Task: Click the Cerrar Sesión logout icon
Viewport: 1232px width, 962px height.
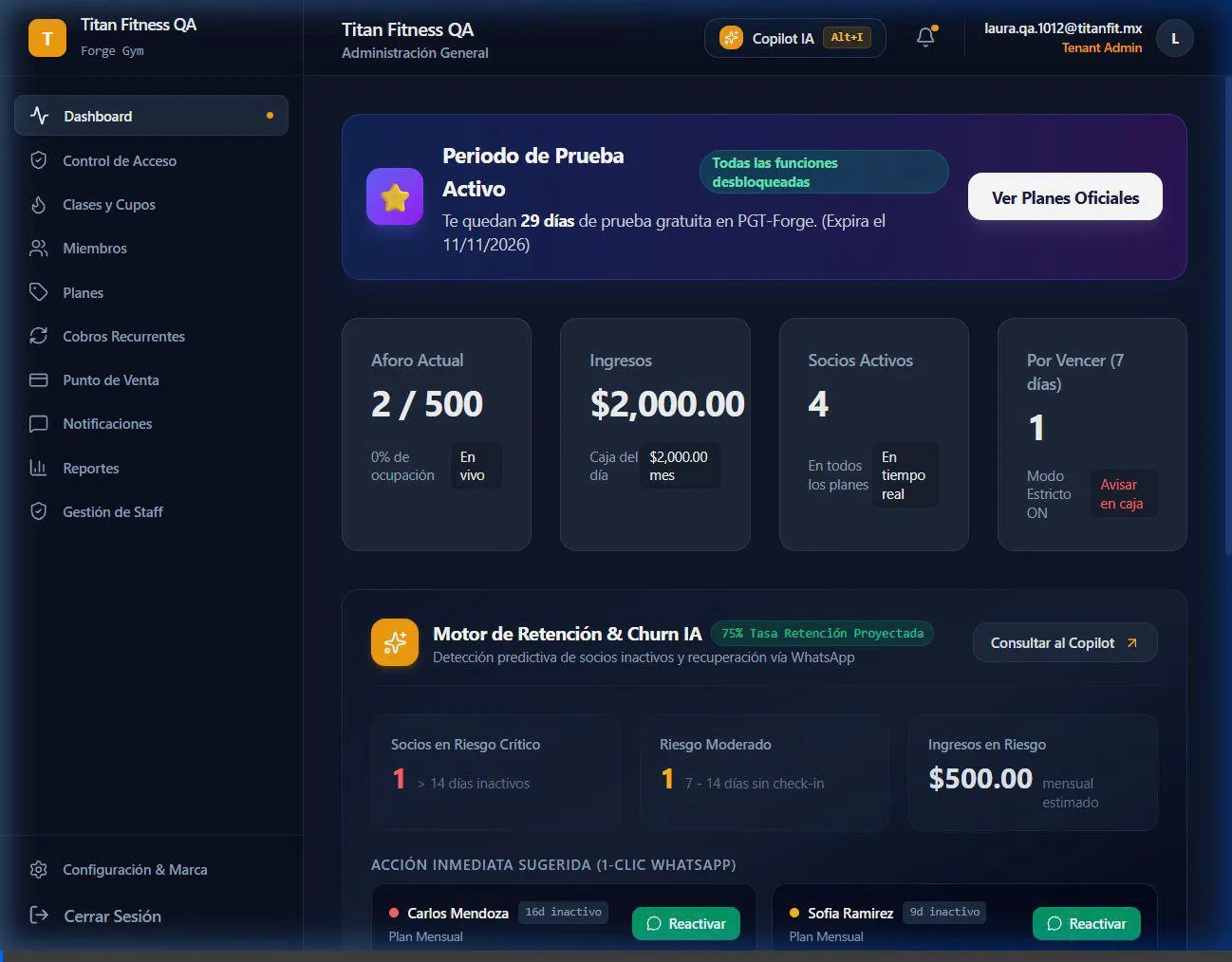Action: (x=39, y=915)
